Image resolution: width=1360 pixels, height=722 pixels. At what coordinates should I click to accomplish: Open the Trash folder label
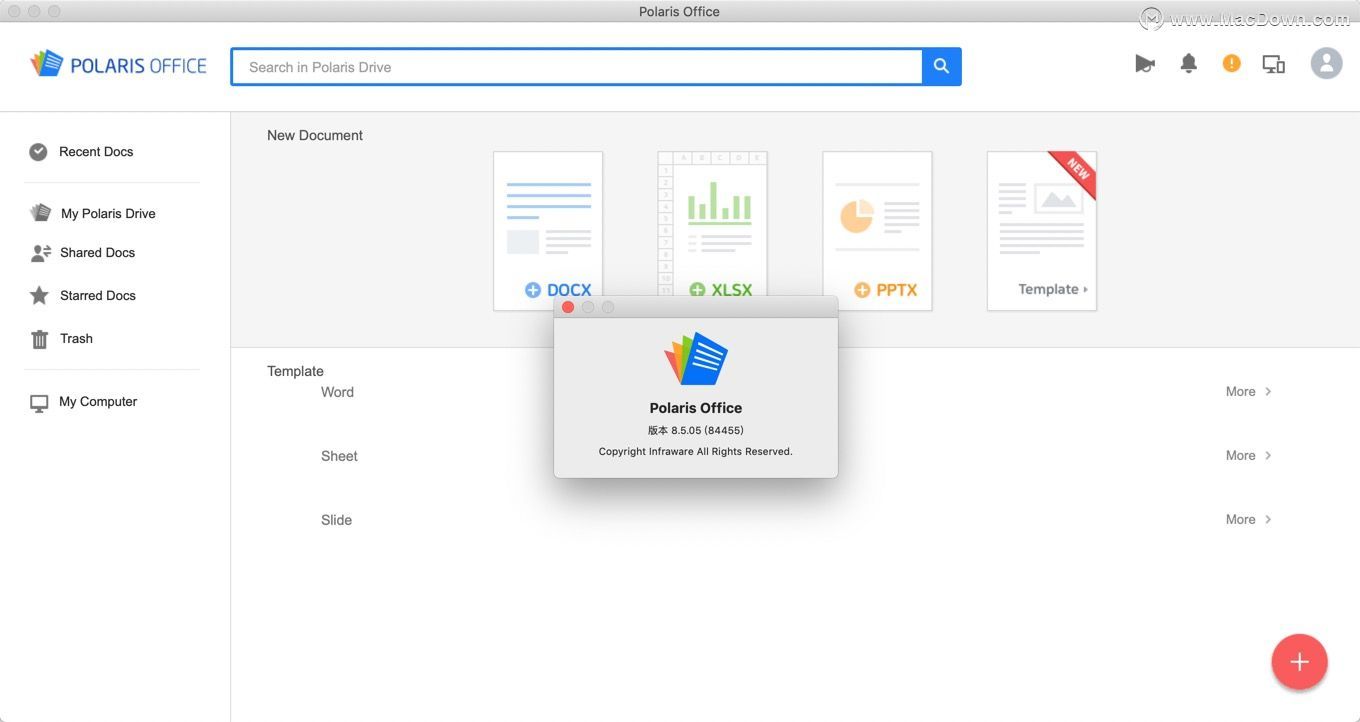click(76, 339)
